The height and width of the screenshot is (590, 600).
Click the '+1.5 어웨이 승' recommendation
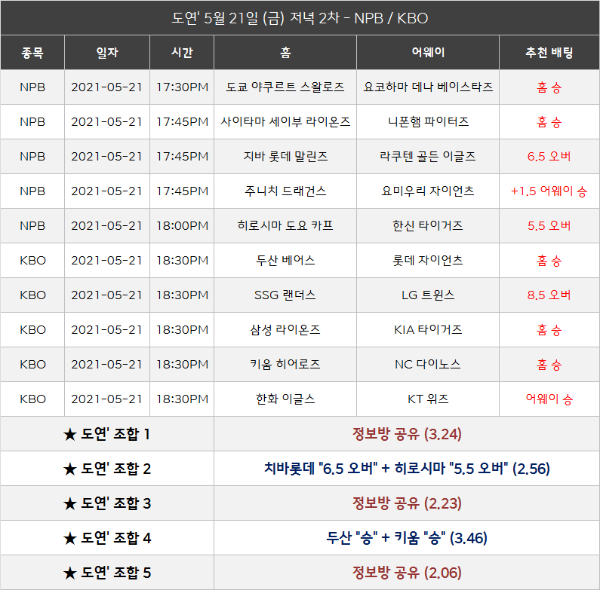click(549, 191)
